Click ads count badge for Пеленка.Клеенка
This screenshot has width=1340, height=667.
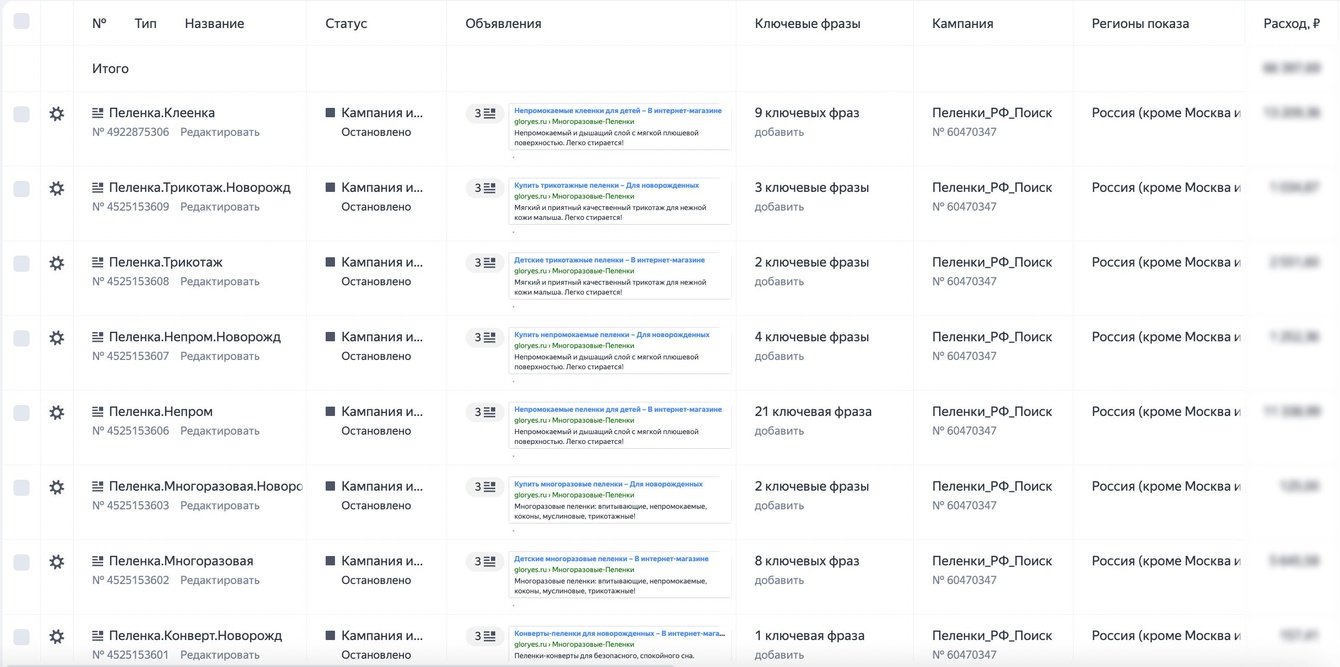point(484,114)
